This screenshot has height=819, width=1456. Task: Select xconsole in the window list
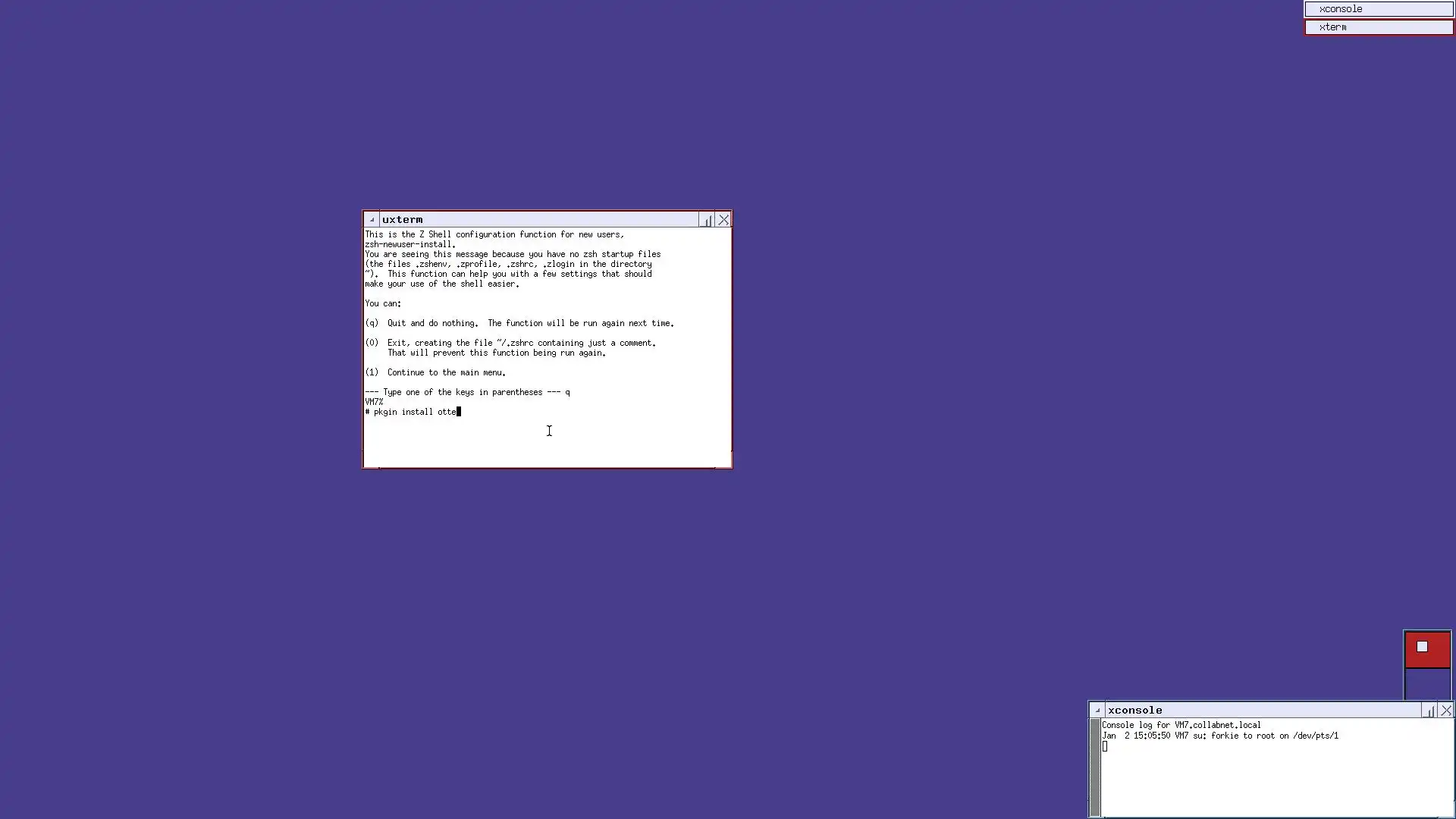[x=1378, y=9]
